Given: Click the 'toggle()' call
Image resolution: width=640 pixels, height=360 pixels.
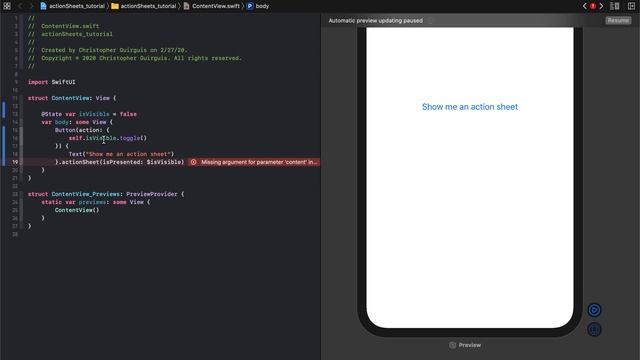Looking at the screenshot, I should coord(133,138).
